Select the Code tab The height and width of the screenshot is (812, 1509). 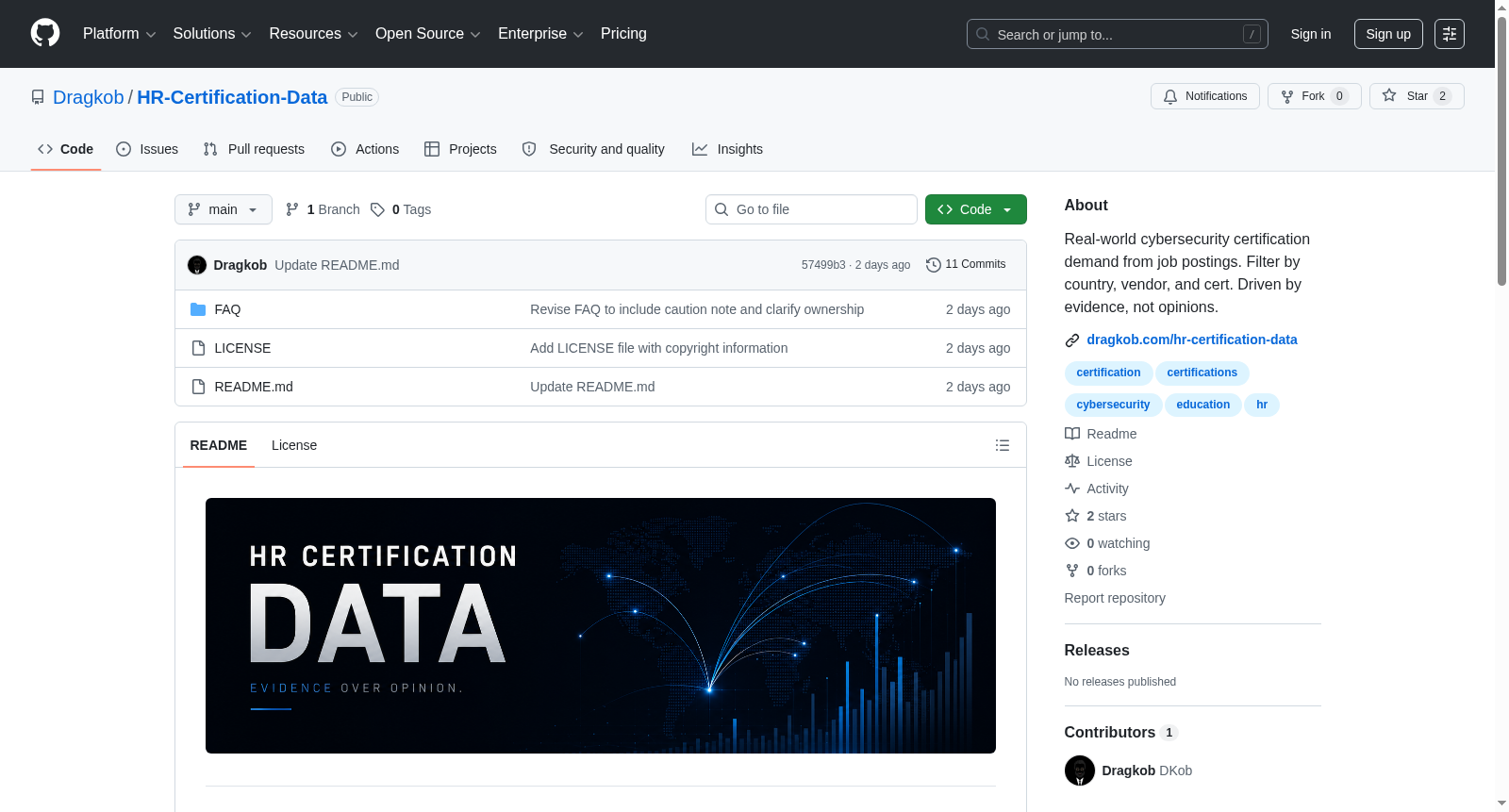(x=66, y=149)
